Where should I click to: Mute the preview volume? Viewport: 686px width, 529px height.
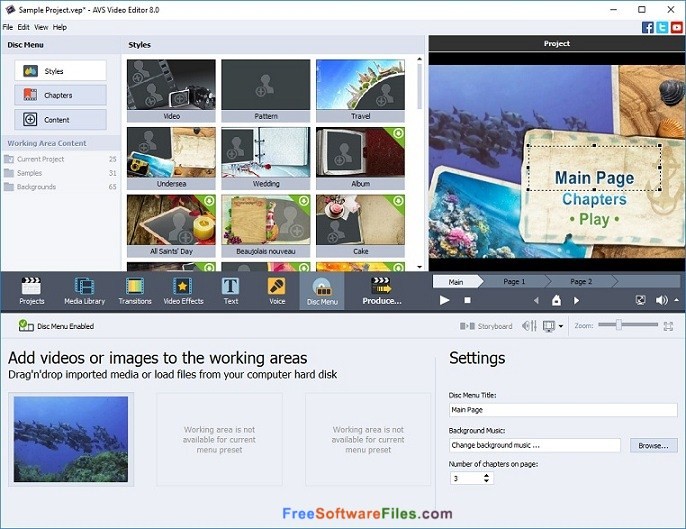661,300
